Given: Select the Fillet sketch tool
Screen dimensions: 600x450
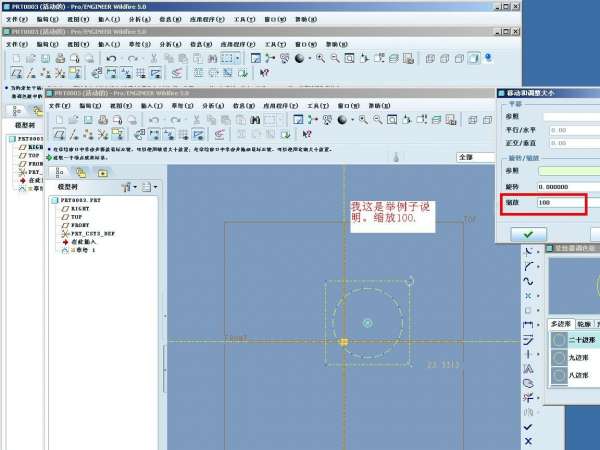Looking at the screenshot, I should (528, 266).
